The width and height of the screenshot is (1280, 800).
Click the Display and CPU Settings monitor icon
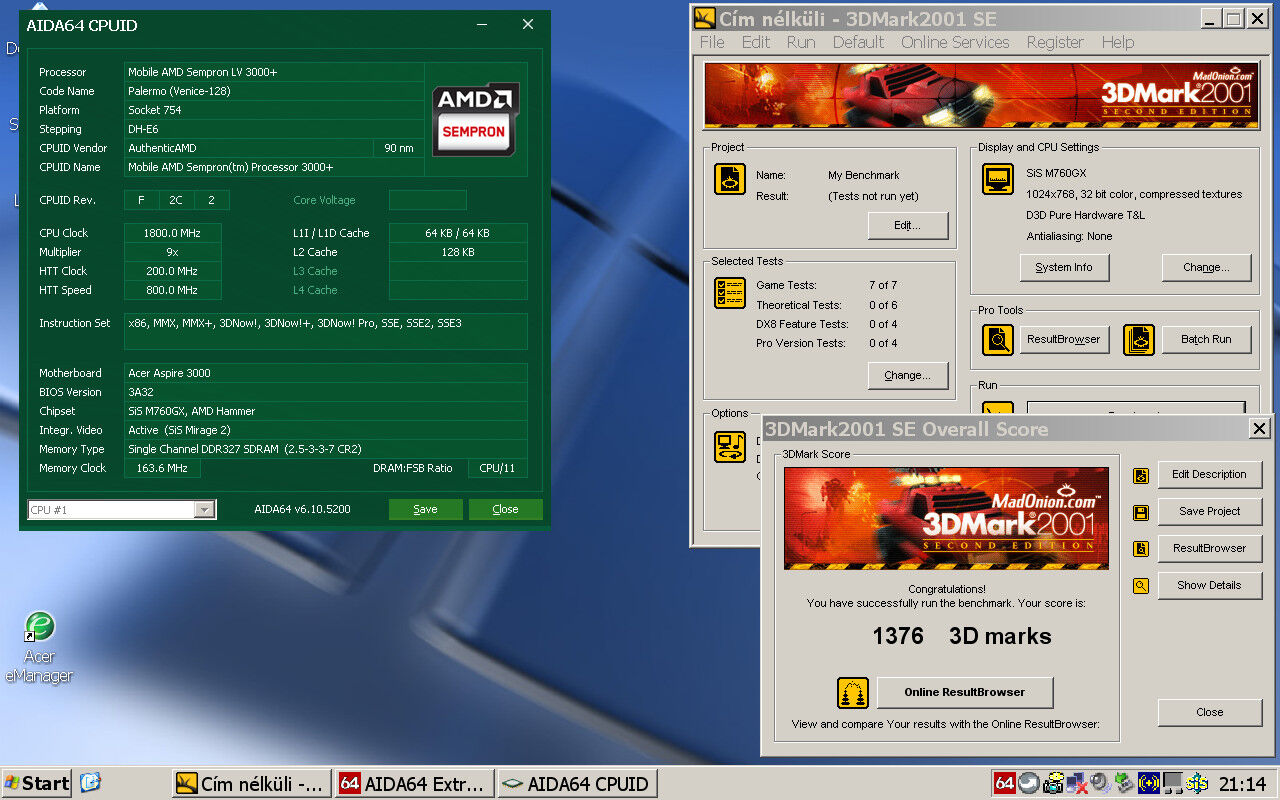998,179
